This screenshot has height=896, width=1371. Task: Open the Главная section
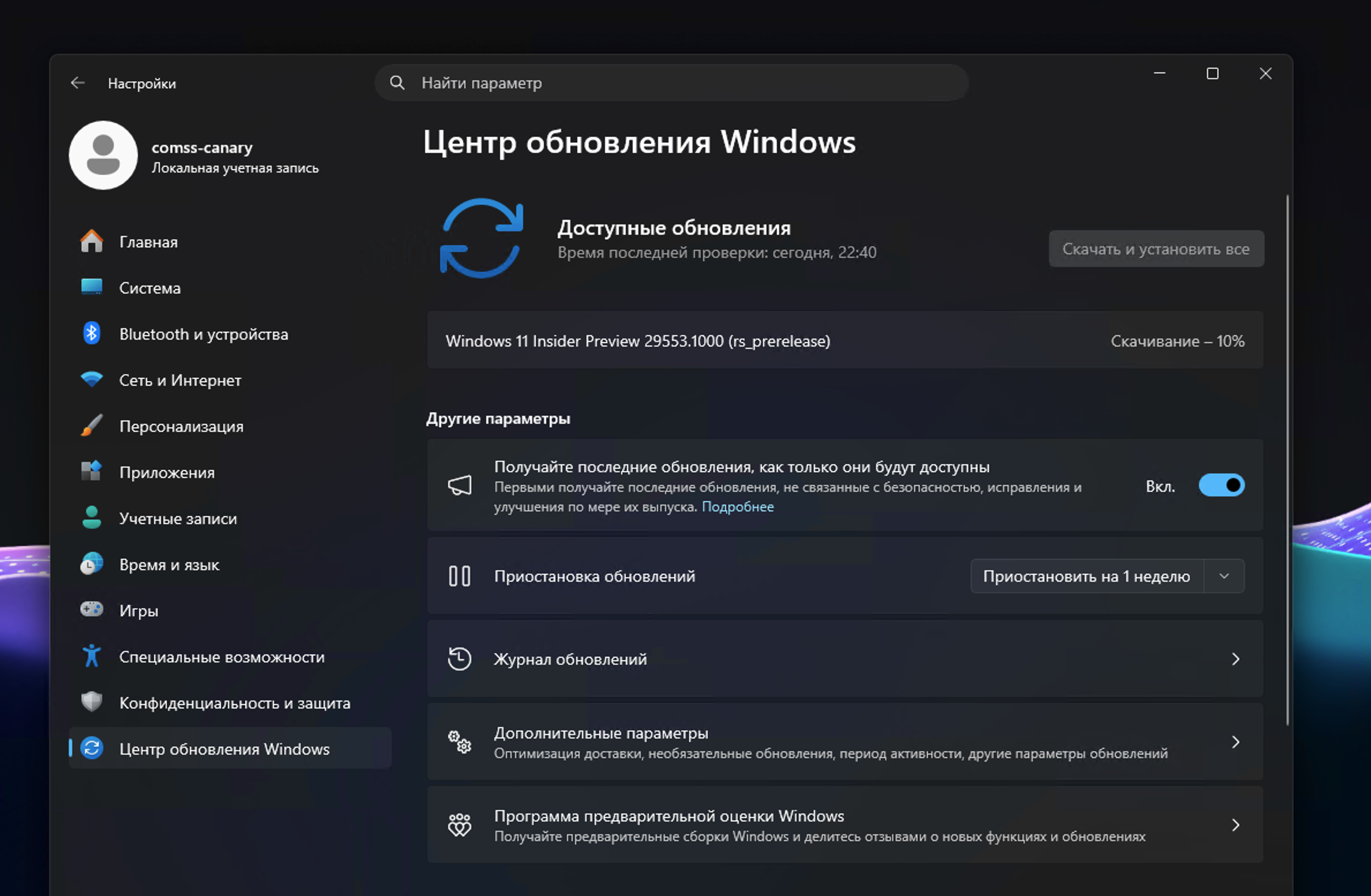(230, 241)
